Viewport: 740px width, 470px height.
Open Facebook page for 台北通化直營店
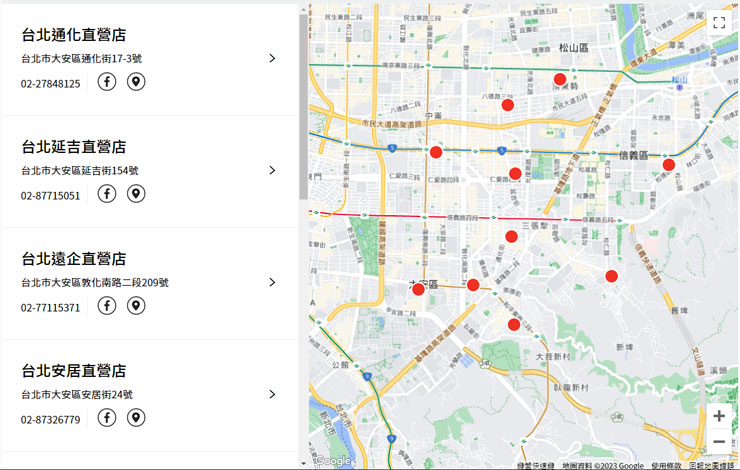[107, 82]
